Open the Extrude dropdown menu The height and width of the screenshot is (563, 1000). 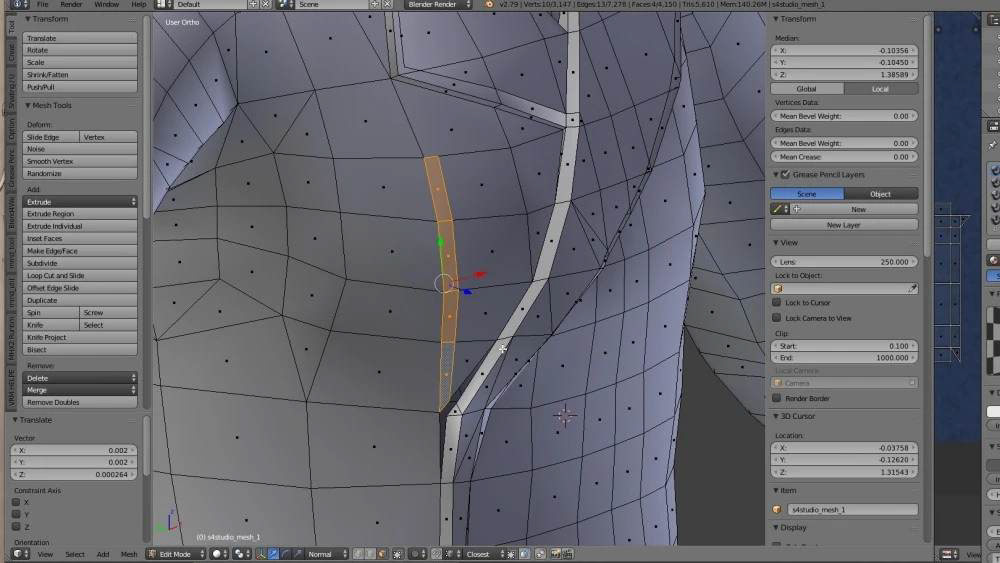[x=80, y=201]
